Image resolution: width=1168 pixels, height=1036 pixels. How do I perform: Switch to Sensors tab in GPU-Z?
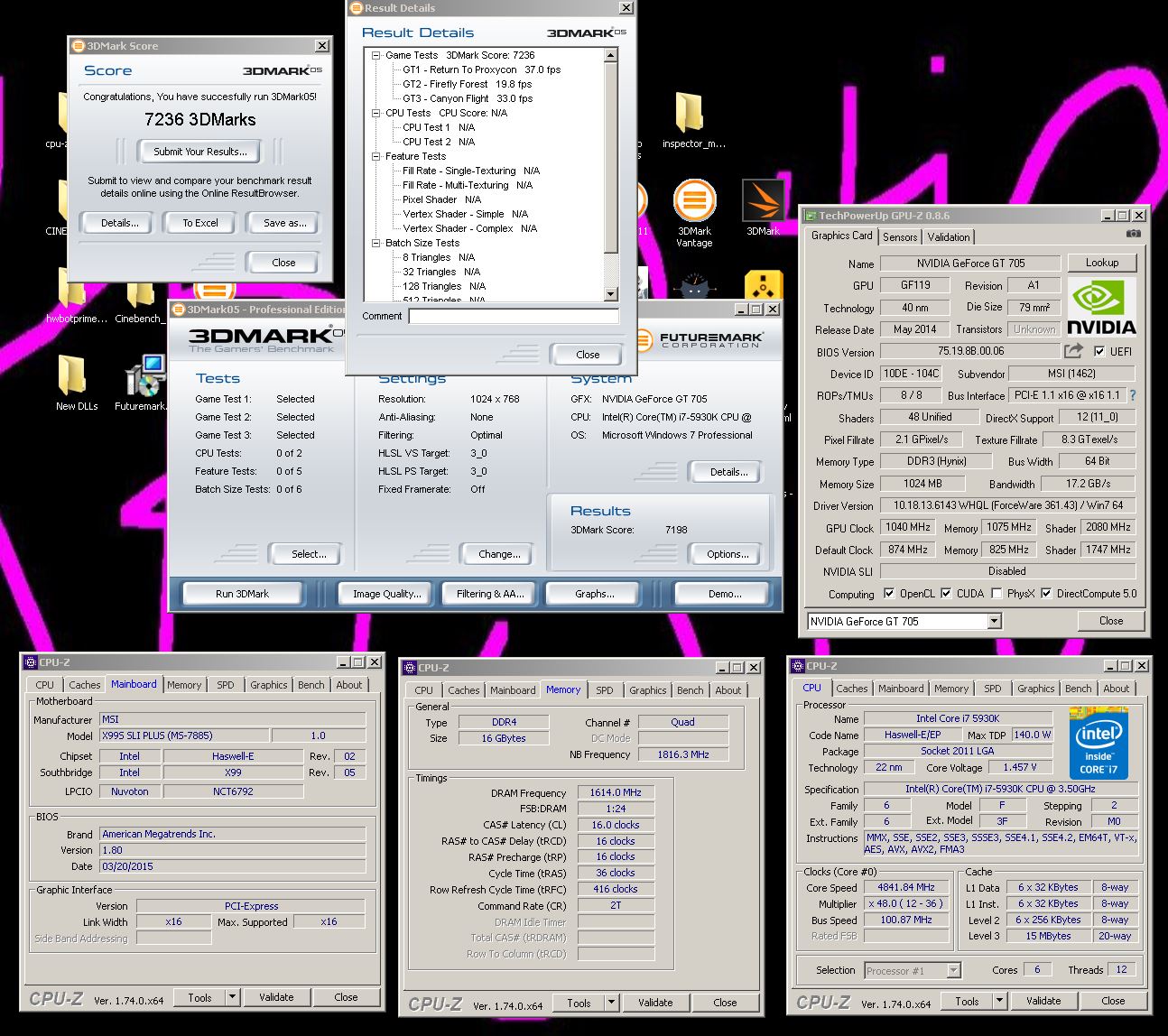[x=900, y=237]
